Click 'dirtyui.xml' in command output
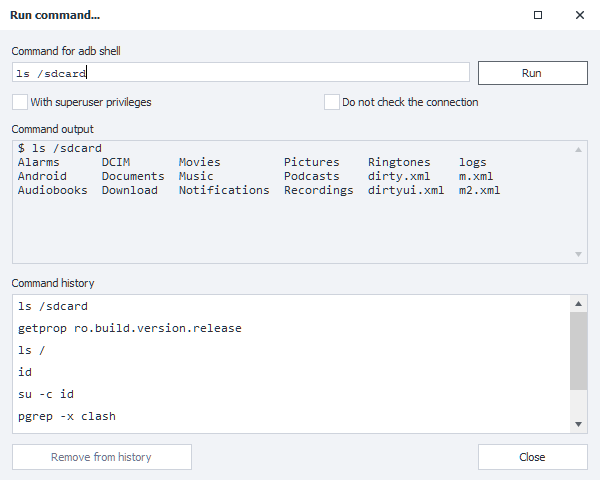600x480 pixels. click(406, 190)
